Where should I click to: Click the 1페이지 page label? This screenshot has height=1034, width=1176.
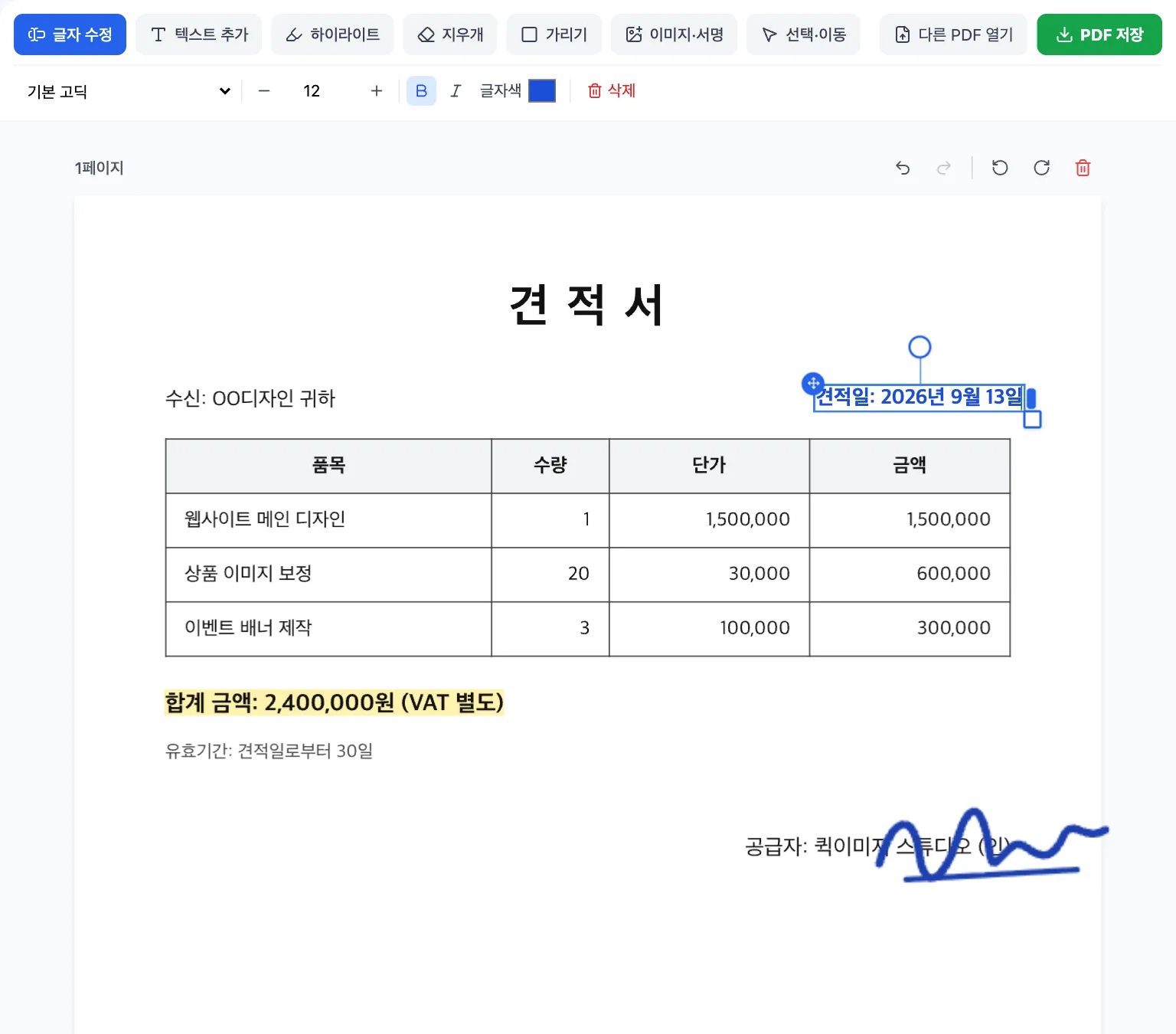click(x=99, y=168)
